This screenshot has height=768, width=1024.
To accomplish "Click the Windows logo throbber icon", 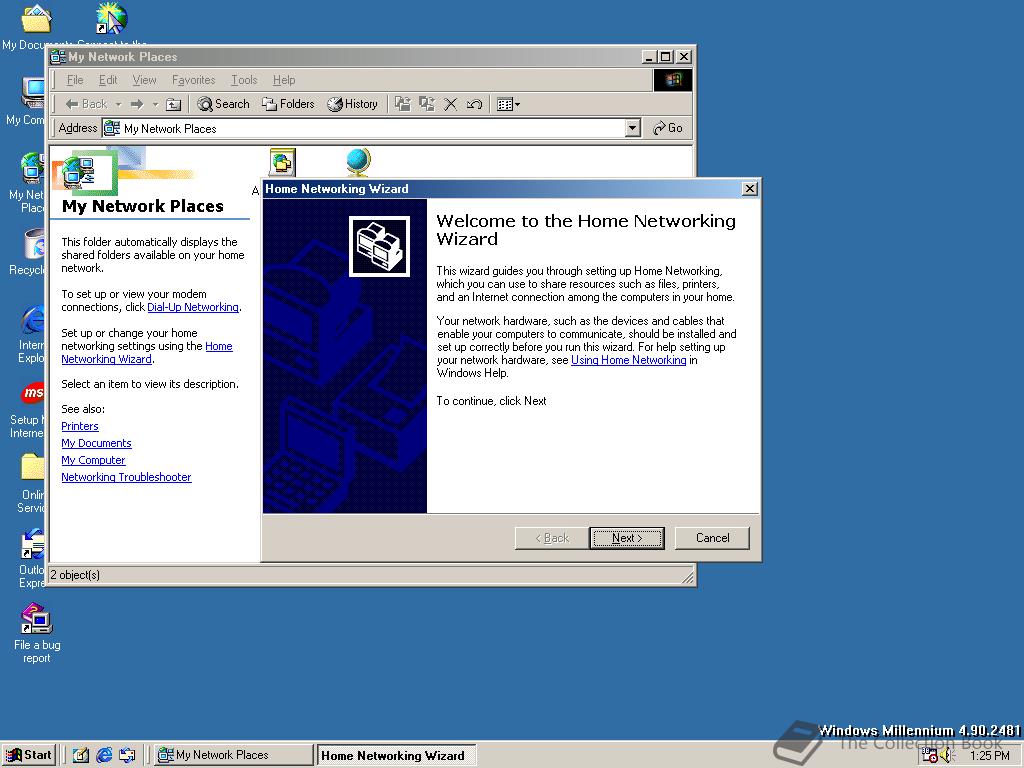I will point(673,80).
